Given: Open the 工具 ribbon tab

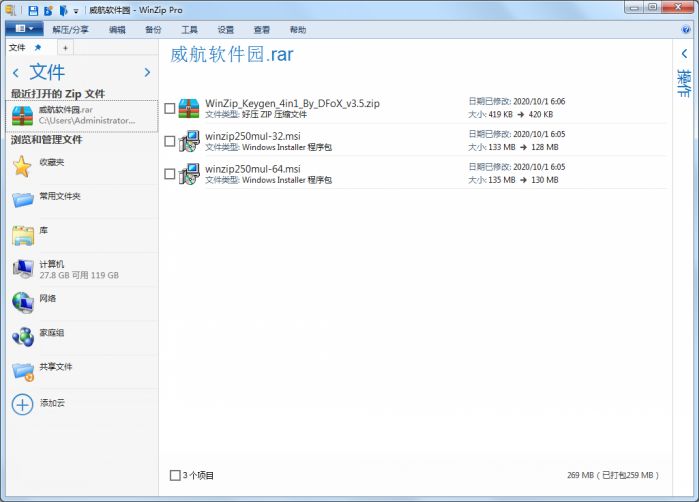Looking at the screenshot, I should [189, 29].
